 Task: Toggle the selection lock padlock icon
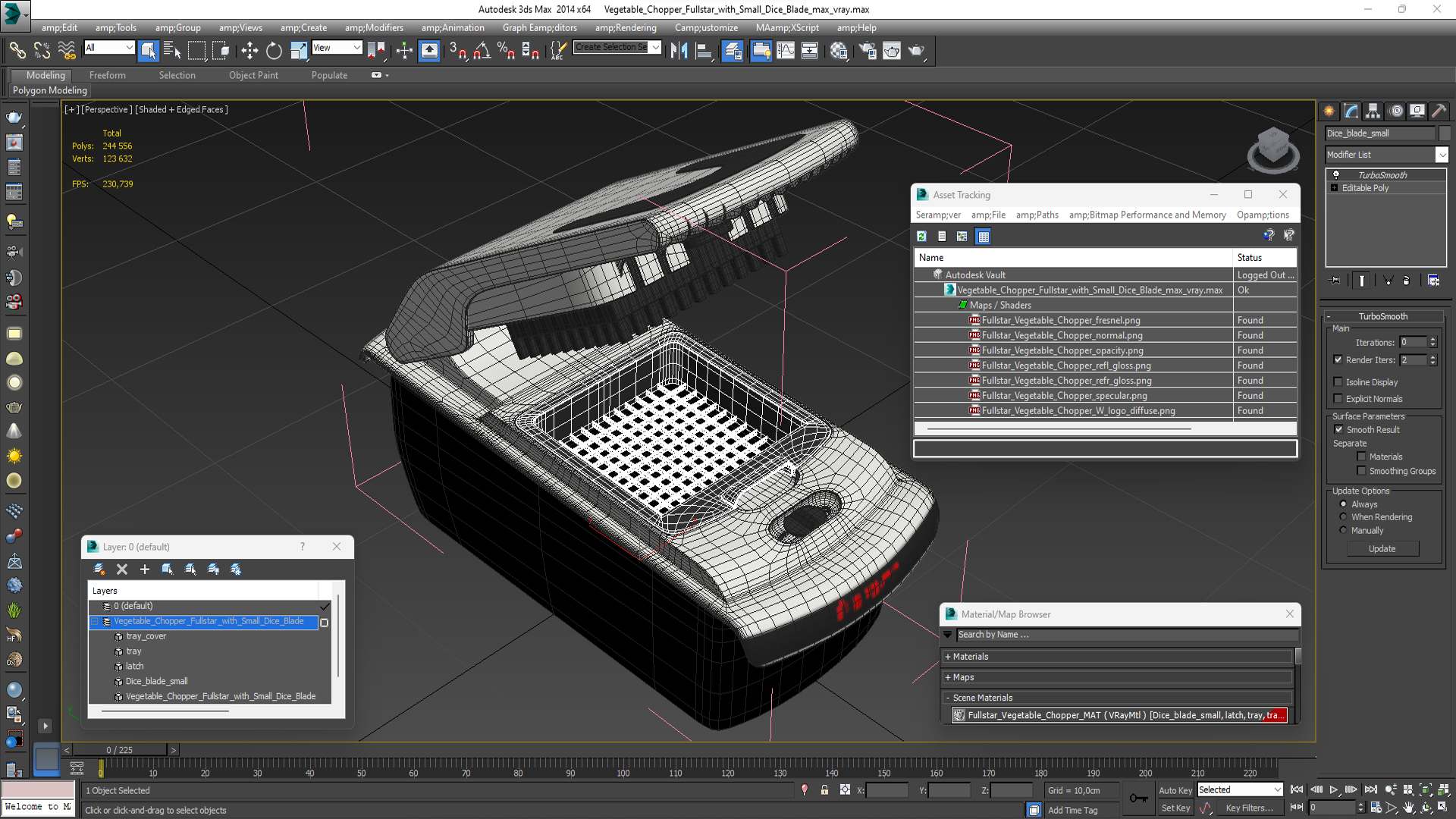point(825,790)
